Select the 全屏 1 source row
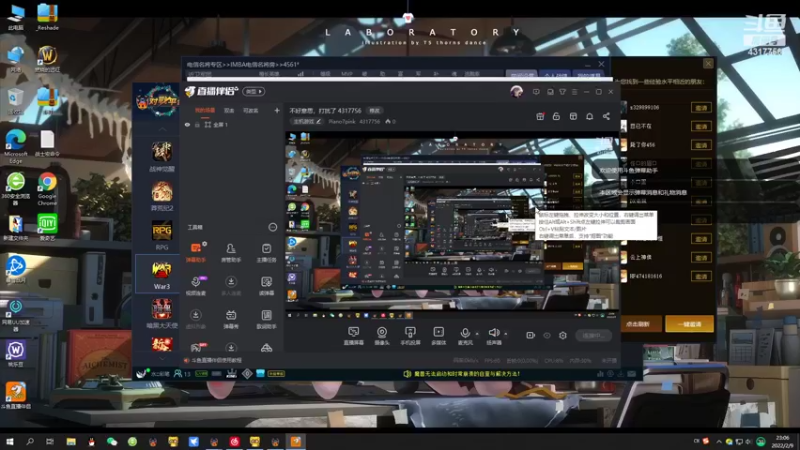The height and width of the screenshot is (450, 800). (232, 124)
